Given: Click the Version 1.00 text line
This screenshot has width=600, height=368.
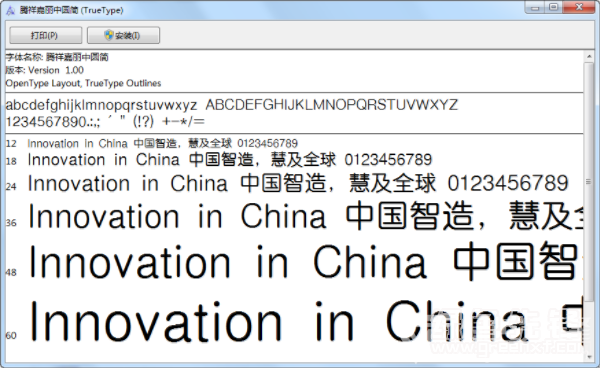Looking at the screenshot, I should pyautogui.click(x=44, y=70).
